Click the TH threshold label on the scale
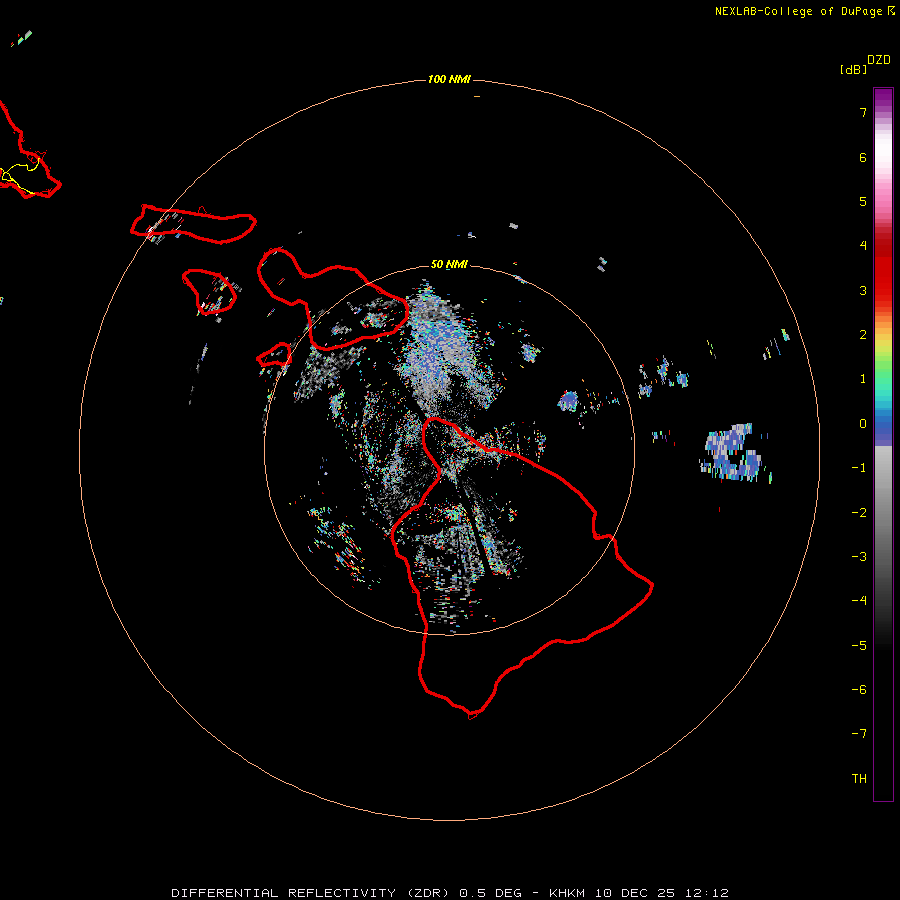This screenshot has height=900, width=900. point(859,779)
